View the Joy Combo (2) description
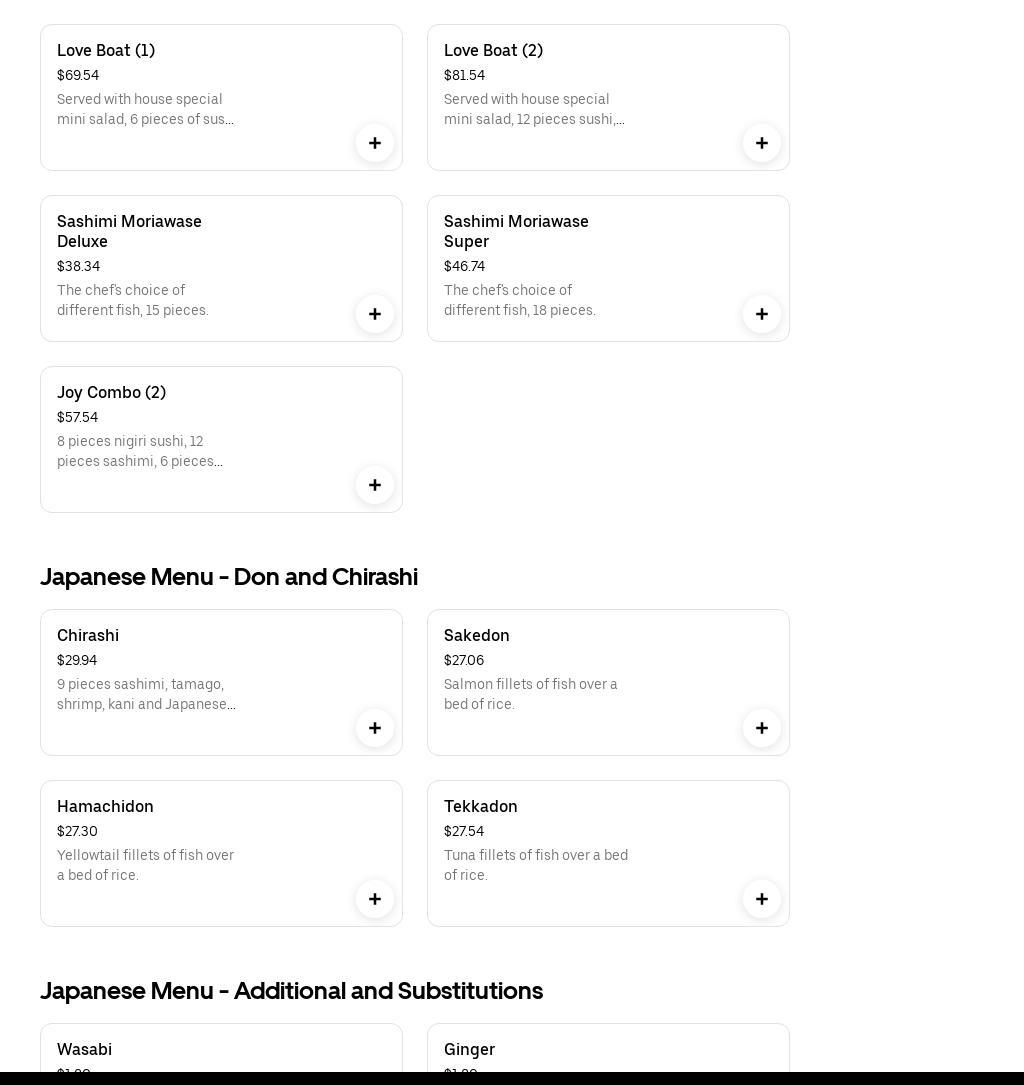The image size is (1024, 1085). pyautogui.click(x=140, y=451)
